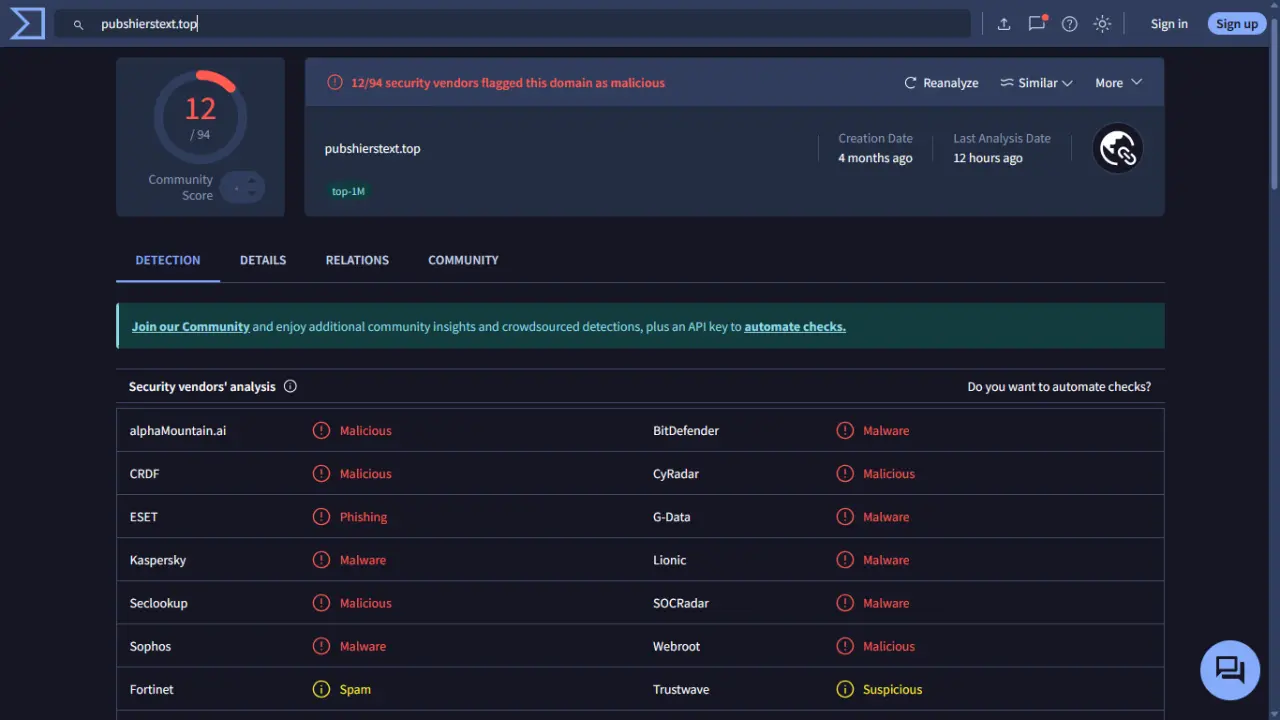Click yellow info icon in Trustwave row

click(845, 689)
